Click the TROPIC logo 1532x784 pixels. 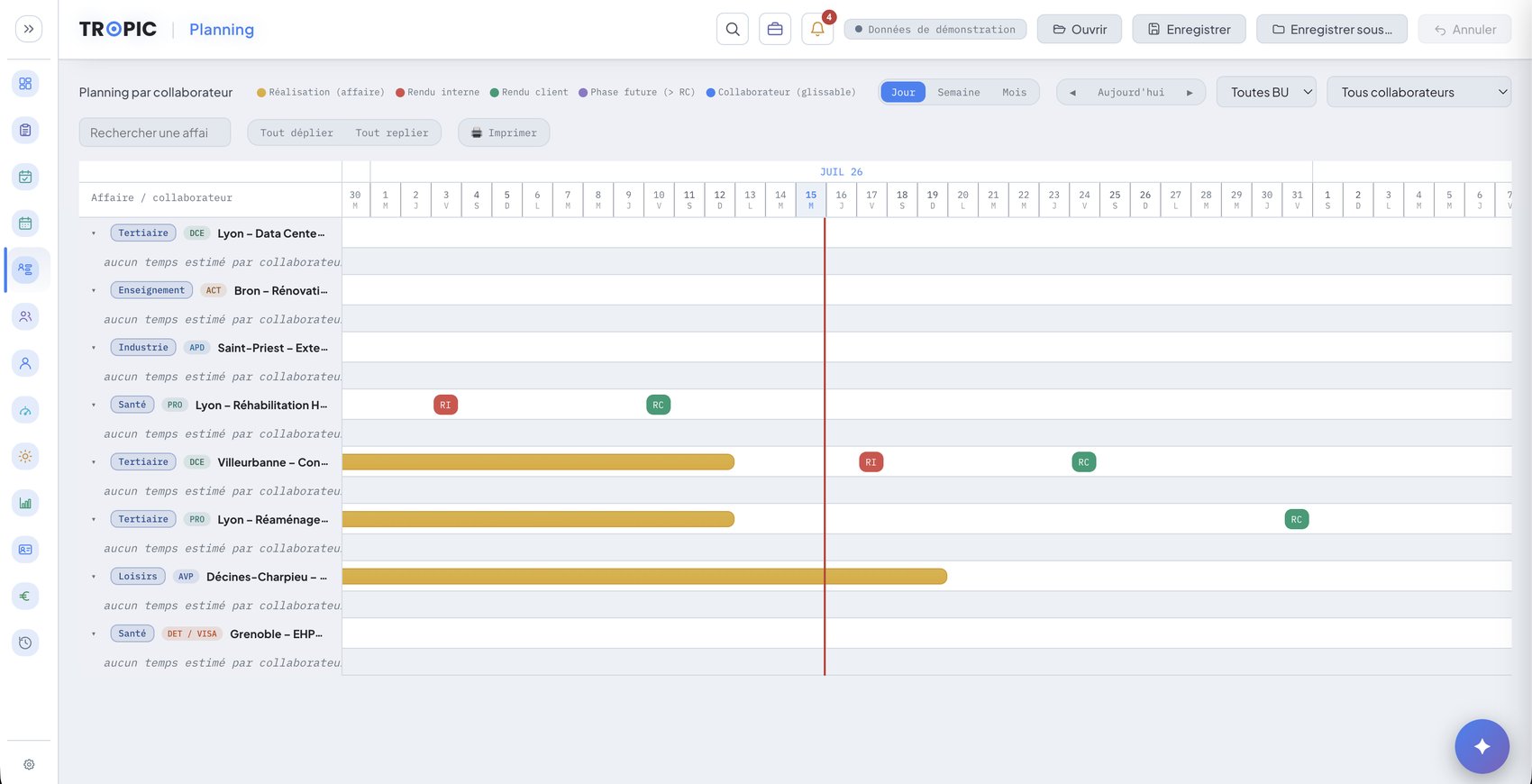(x=118, y=29)
